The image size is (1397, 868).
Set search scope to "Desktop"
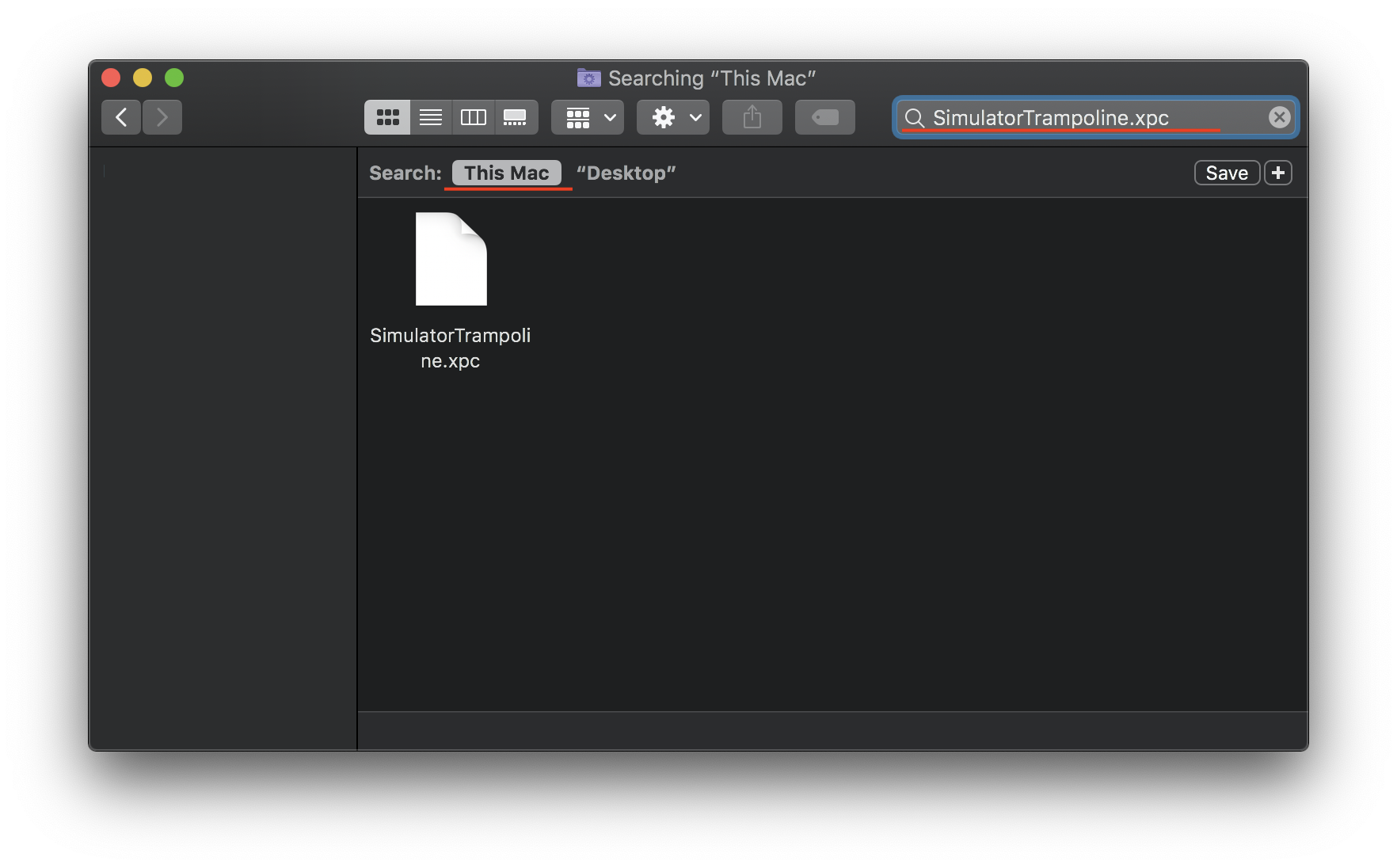[x=626, y=173]
